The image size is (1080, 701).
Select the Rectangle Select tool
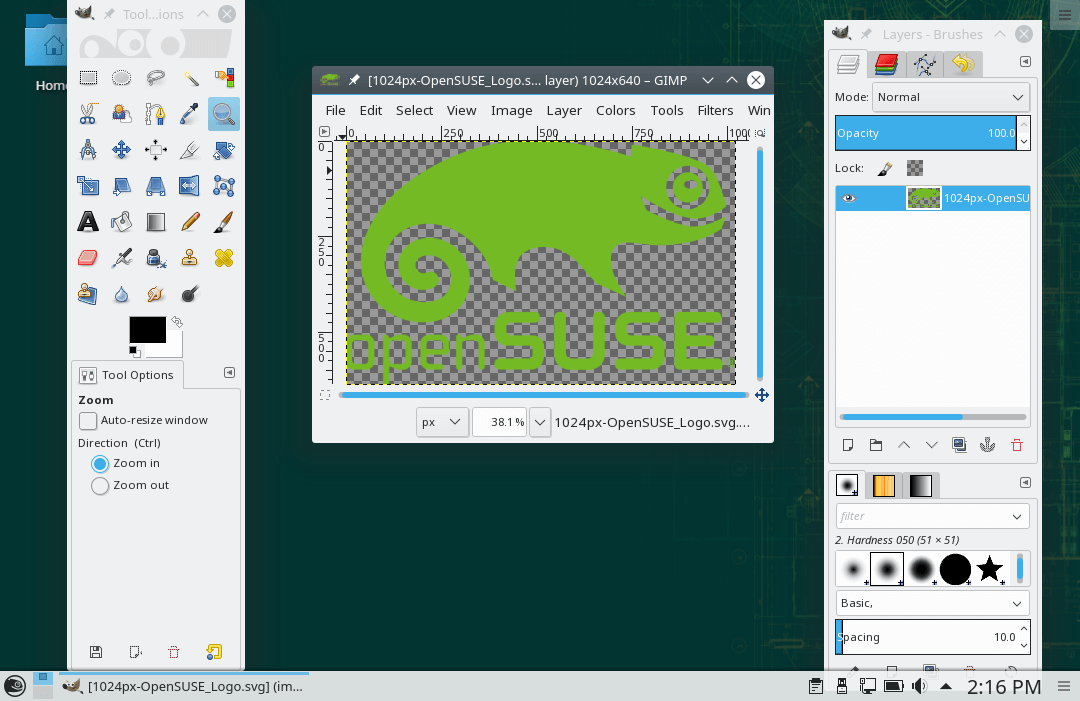click(x=88, y=78)
